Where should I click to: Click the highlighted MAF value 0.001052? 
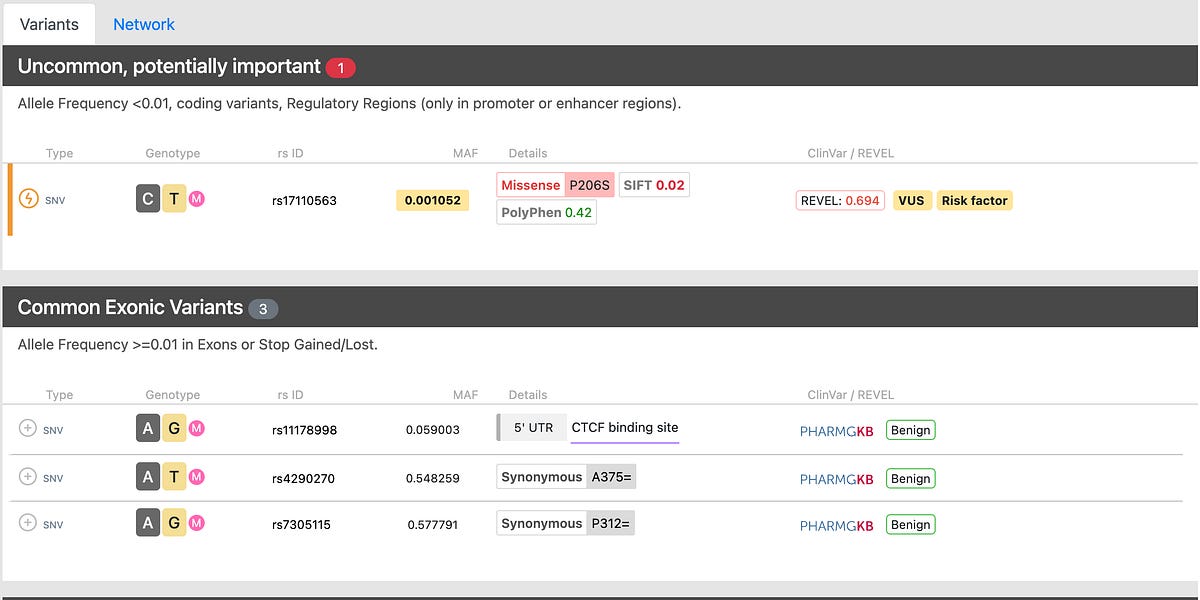pos(432,200)
